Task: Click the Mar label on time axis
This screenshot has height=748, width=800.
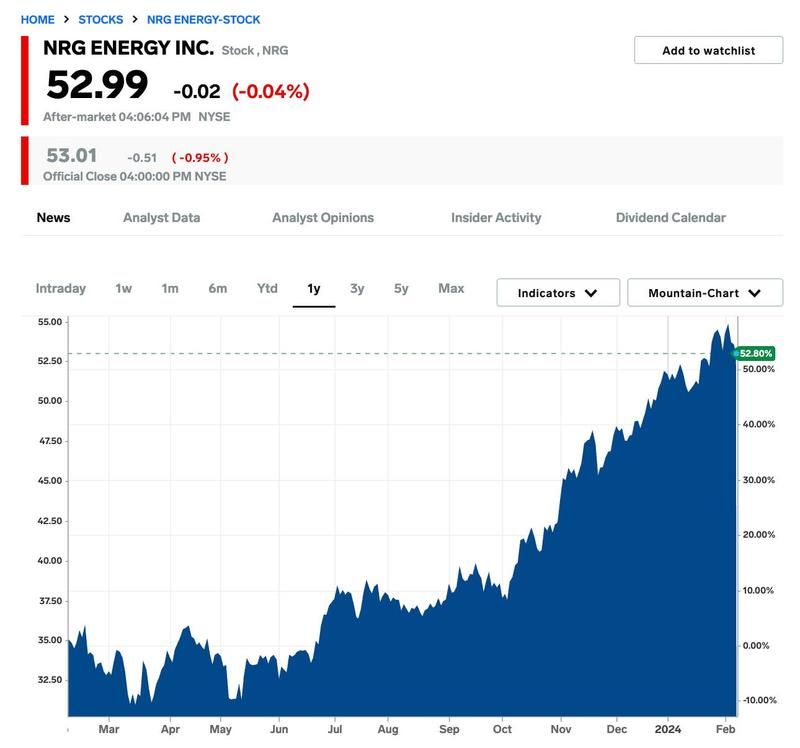Action: click(109, 729)
